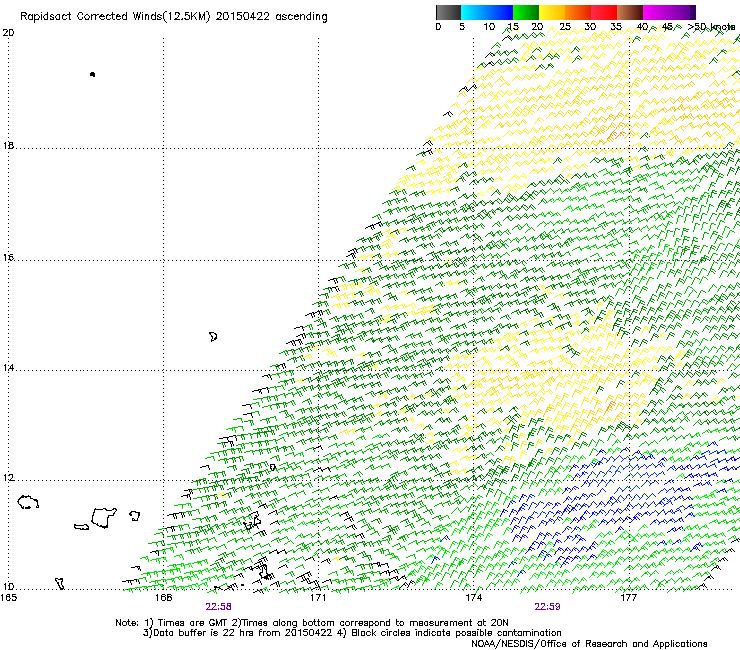The image size is (740, 650).
Task: Click the purple '22:58' time marker
Action: tap(218, 606)
